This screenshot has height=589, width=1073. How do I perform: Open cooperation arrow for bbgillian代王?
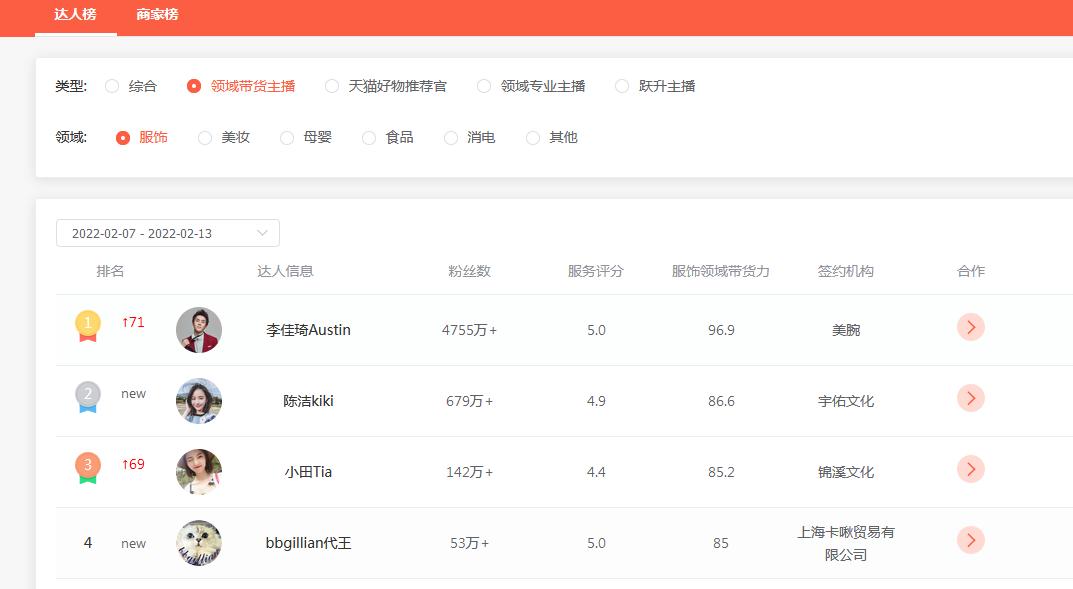point(970,540)
